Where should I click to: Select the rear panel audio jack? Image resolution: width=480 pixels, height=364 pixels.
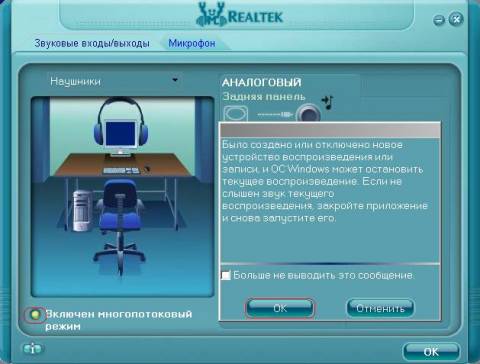pyautogui.click(x=309, y=113)
